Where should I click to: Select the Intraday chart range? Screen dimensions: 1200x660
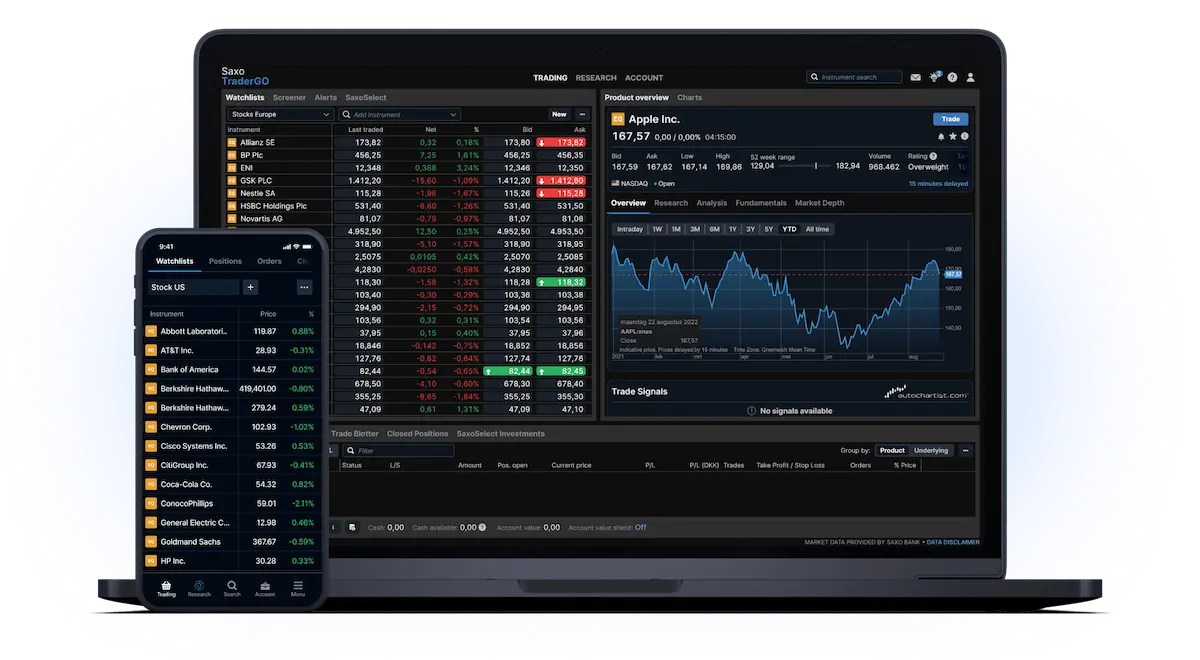click(630, 229)
